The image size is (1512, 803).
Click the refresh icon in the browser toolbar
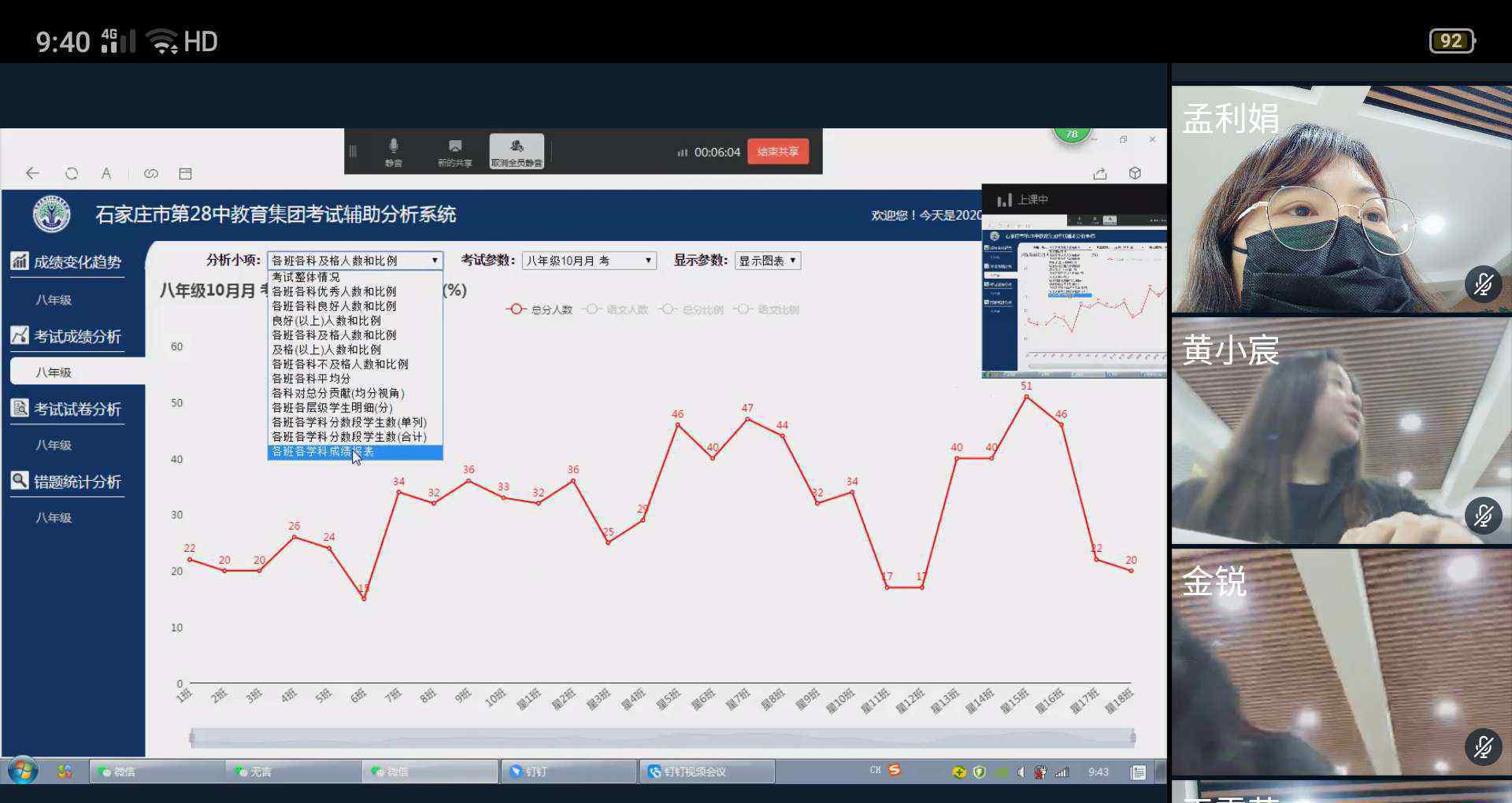coord(72,173)
